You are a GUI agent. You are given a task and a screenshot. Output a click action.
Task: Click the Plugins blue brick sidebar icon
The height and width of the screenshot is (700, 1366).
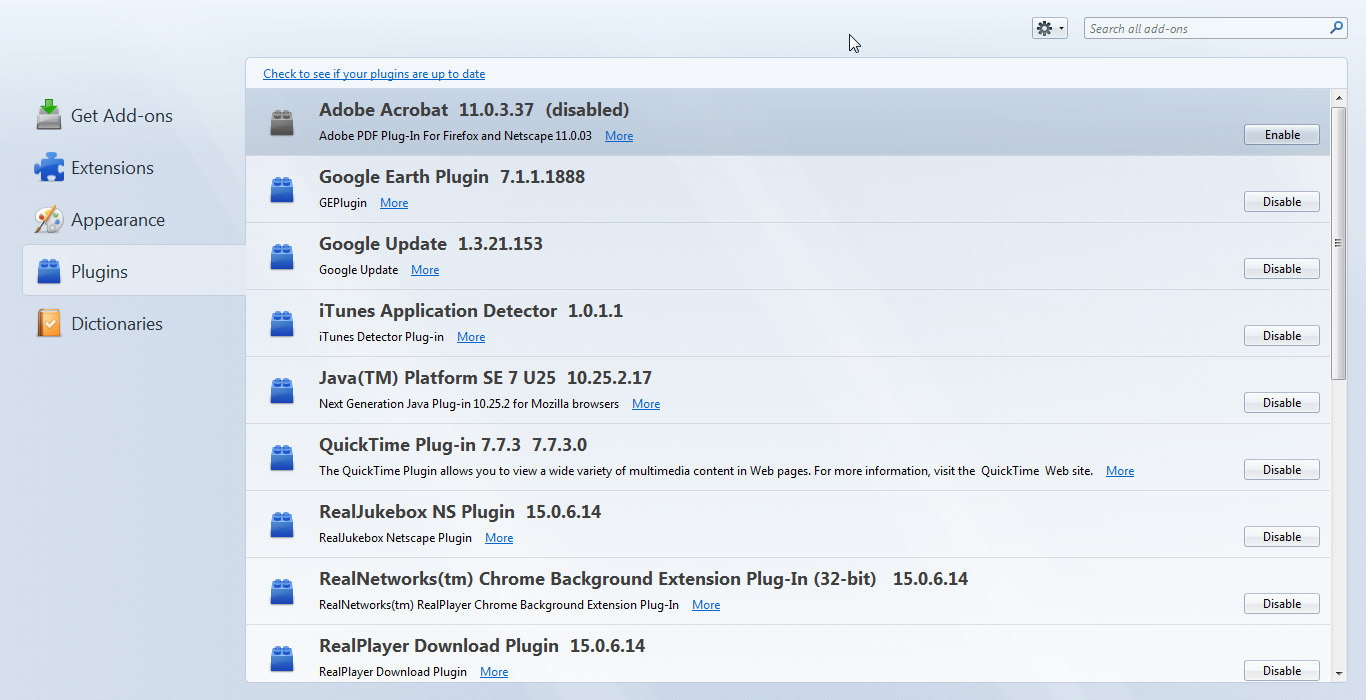pos(49,271)
